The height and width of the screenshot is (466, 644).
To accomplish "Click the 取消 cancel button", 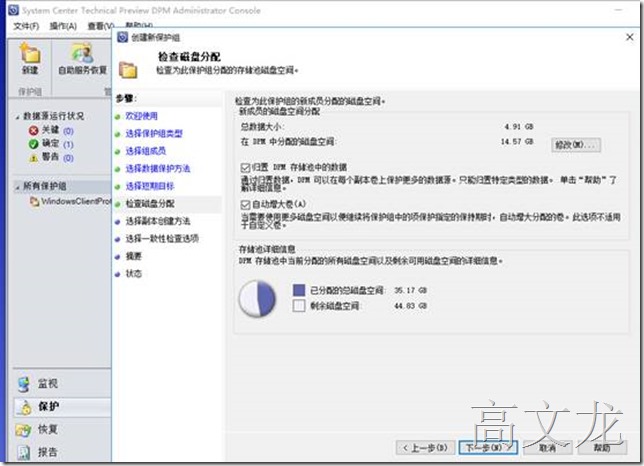I will [547, 448].
